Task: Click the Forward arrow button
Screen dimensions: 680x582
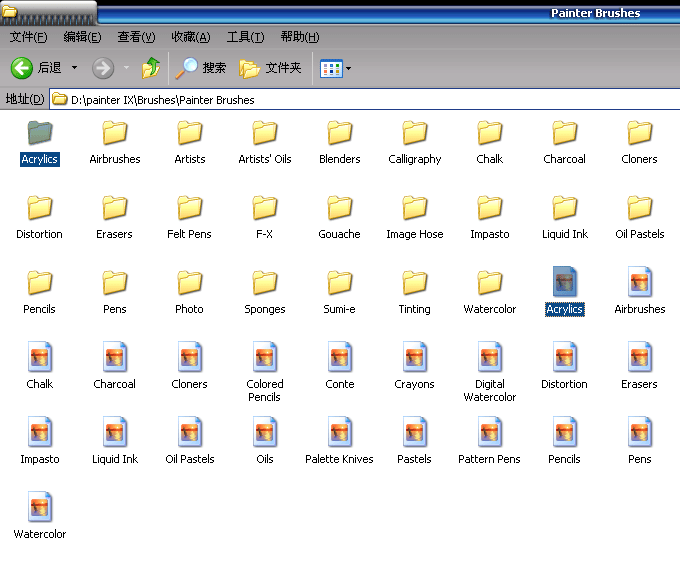Action: pos(103,68)
